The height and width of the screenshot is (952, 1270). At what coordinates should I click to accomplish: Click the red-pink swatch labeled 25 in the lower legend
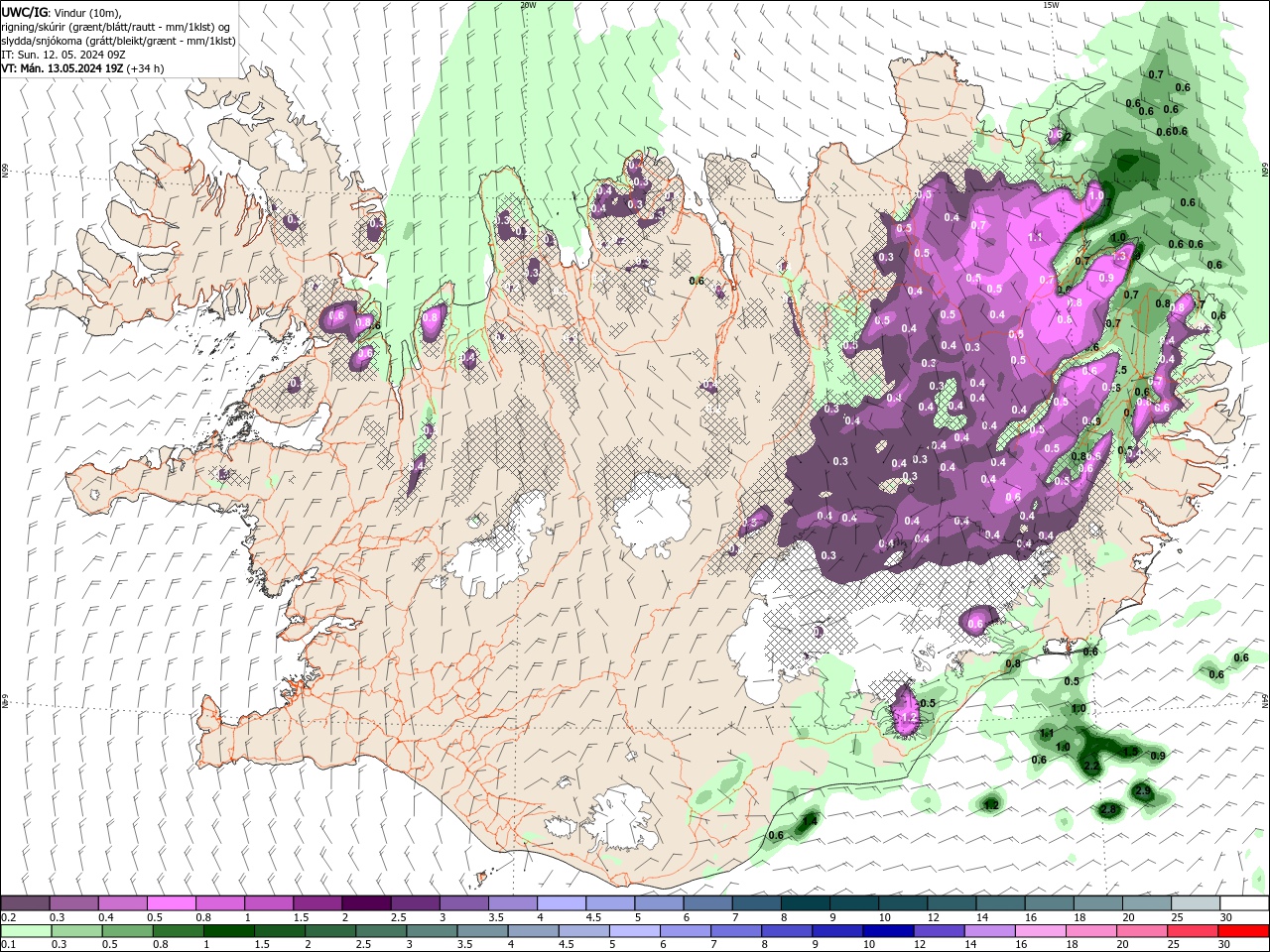click(1192, 931)
